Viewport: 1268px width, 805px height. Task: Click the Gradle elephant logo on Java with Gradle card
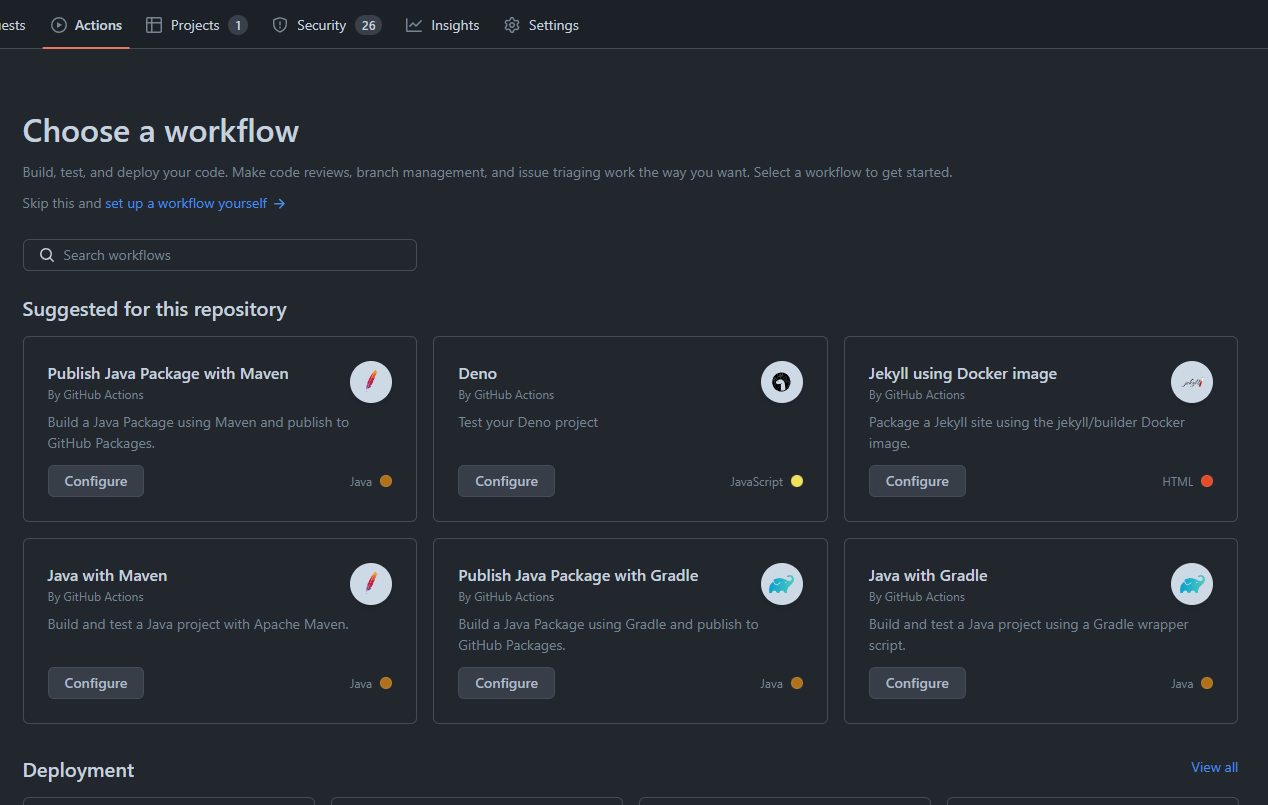pos(1192,584)
